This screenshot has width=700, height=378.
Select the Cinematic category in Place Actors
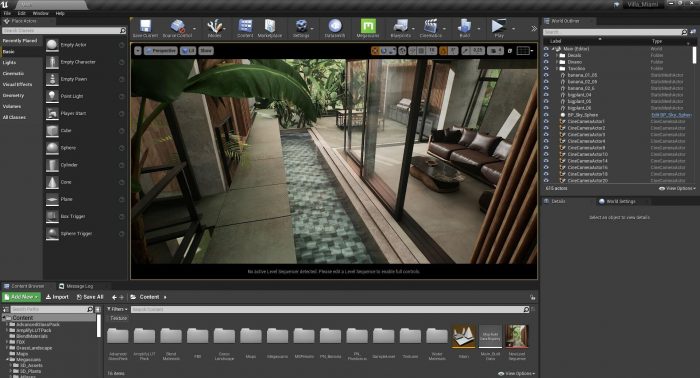click(13, 74)
